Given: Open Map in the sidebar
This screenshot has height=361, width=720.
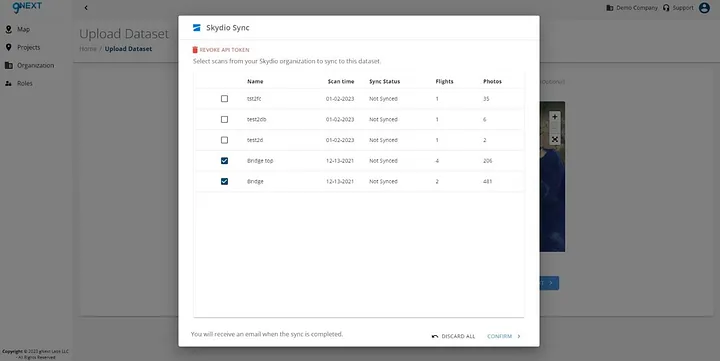Looking at the screenshot, I should click(23, 29).
